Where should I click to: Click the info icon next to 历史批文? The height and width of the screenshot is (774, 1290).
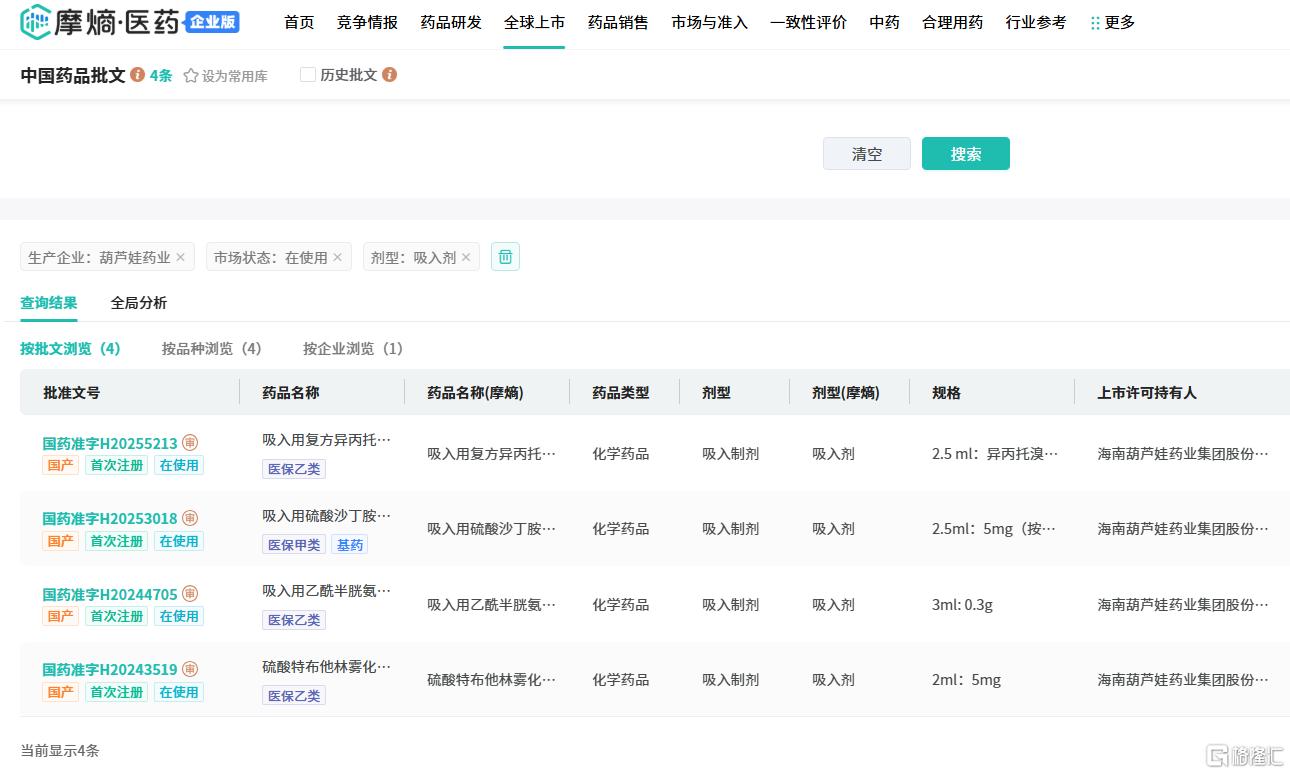click(x=390, y=75)
